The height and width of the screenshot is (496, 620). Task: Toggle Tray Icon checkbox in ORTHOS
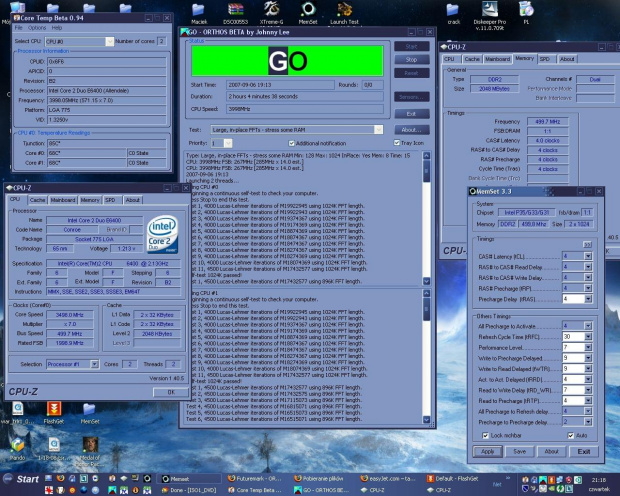[x=397, y=143]
